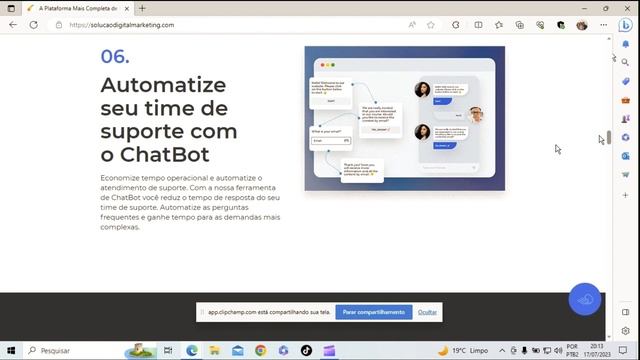Open the sidebar Microsoft 365 icon
The height and width of the screenshot is (360, 640).
[625, 138]
